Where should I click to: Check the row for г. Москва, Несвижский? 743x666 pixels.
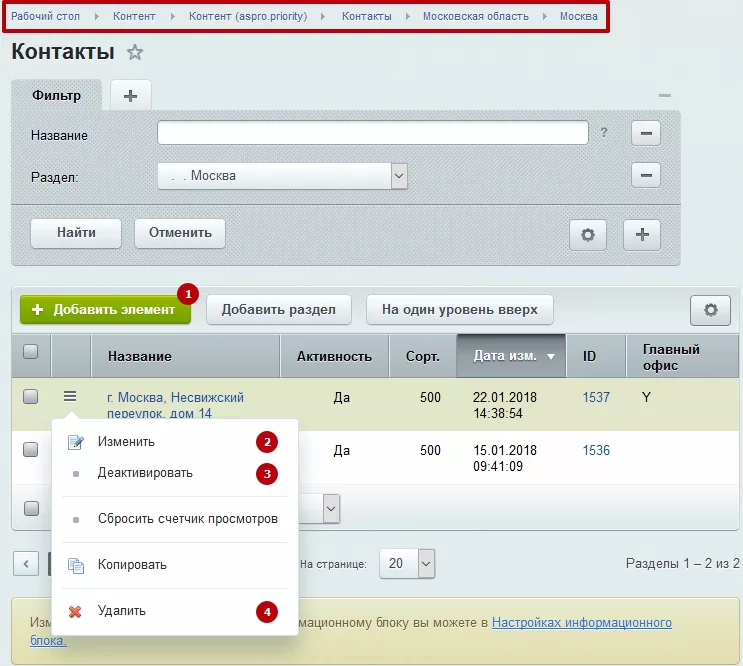coord(31,396)
